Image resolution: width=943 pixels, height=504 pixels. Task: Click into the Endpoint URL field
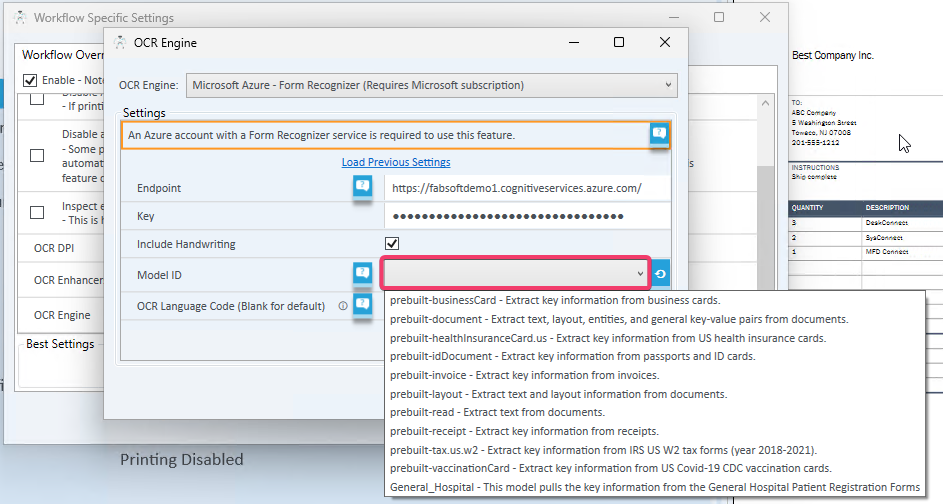coord(526,187)
